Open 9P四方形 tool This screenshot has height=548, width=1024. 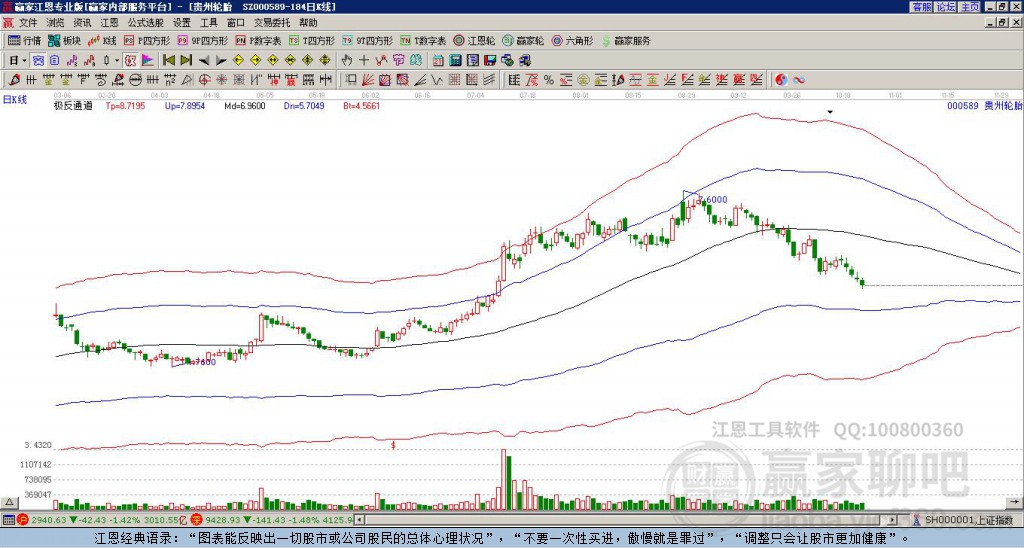click(202, 40)
